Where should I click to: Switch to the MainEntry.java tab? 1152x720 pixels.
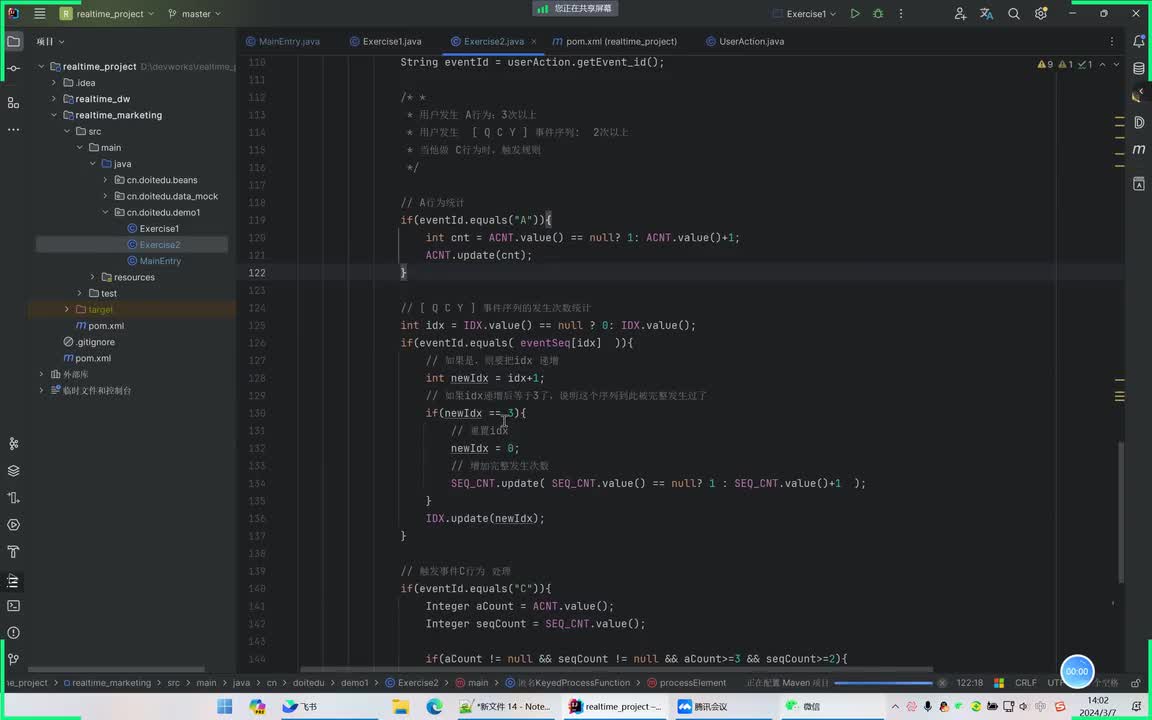point(288,42)
